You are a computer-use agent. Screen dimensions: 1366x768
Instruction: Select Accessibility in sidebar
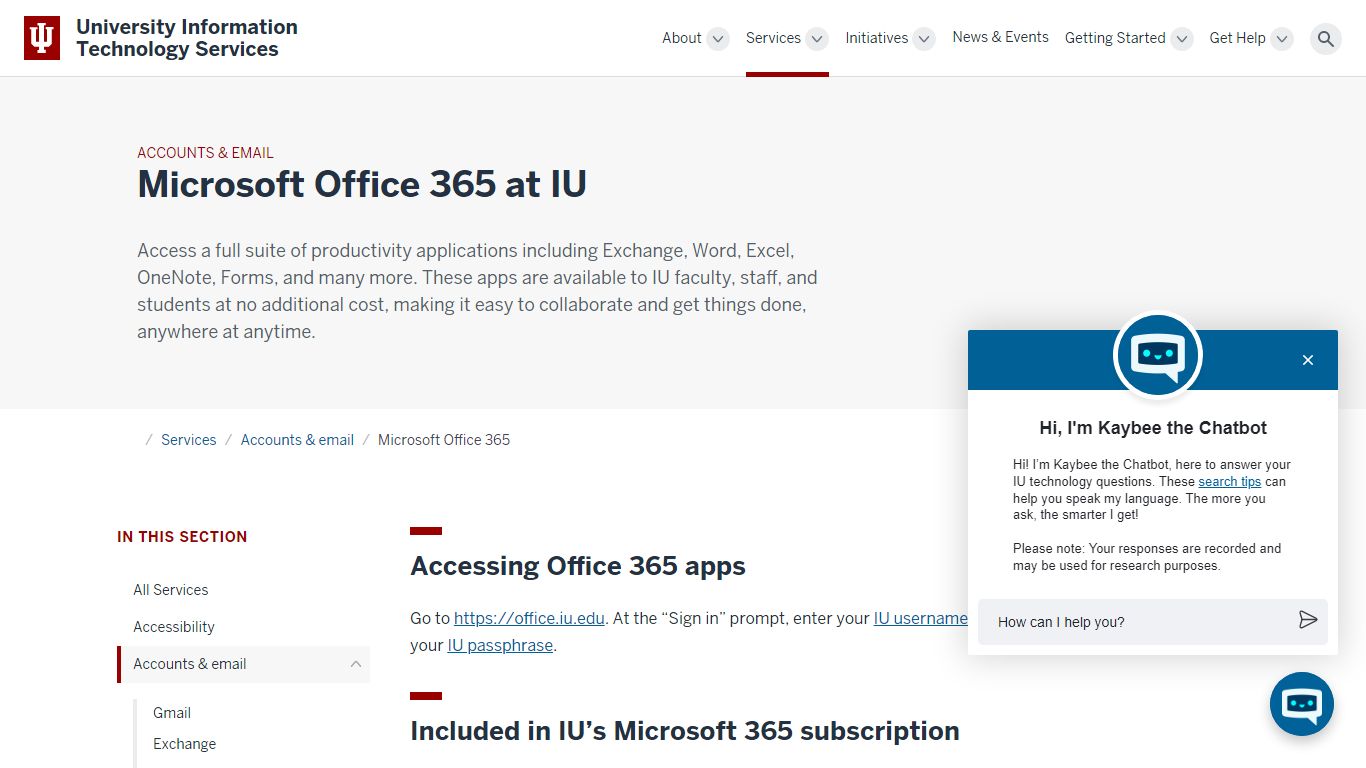pyautogui.click(x=174, y=627)
